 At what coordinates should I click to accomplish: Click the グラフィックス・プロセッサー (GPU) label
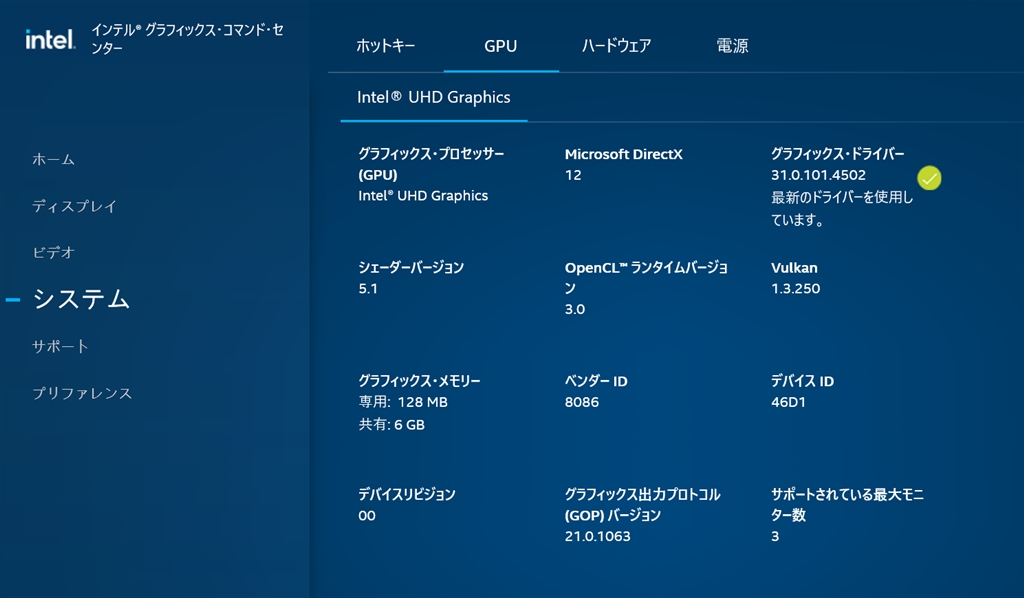click(431, 165)
